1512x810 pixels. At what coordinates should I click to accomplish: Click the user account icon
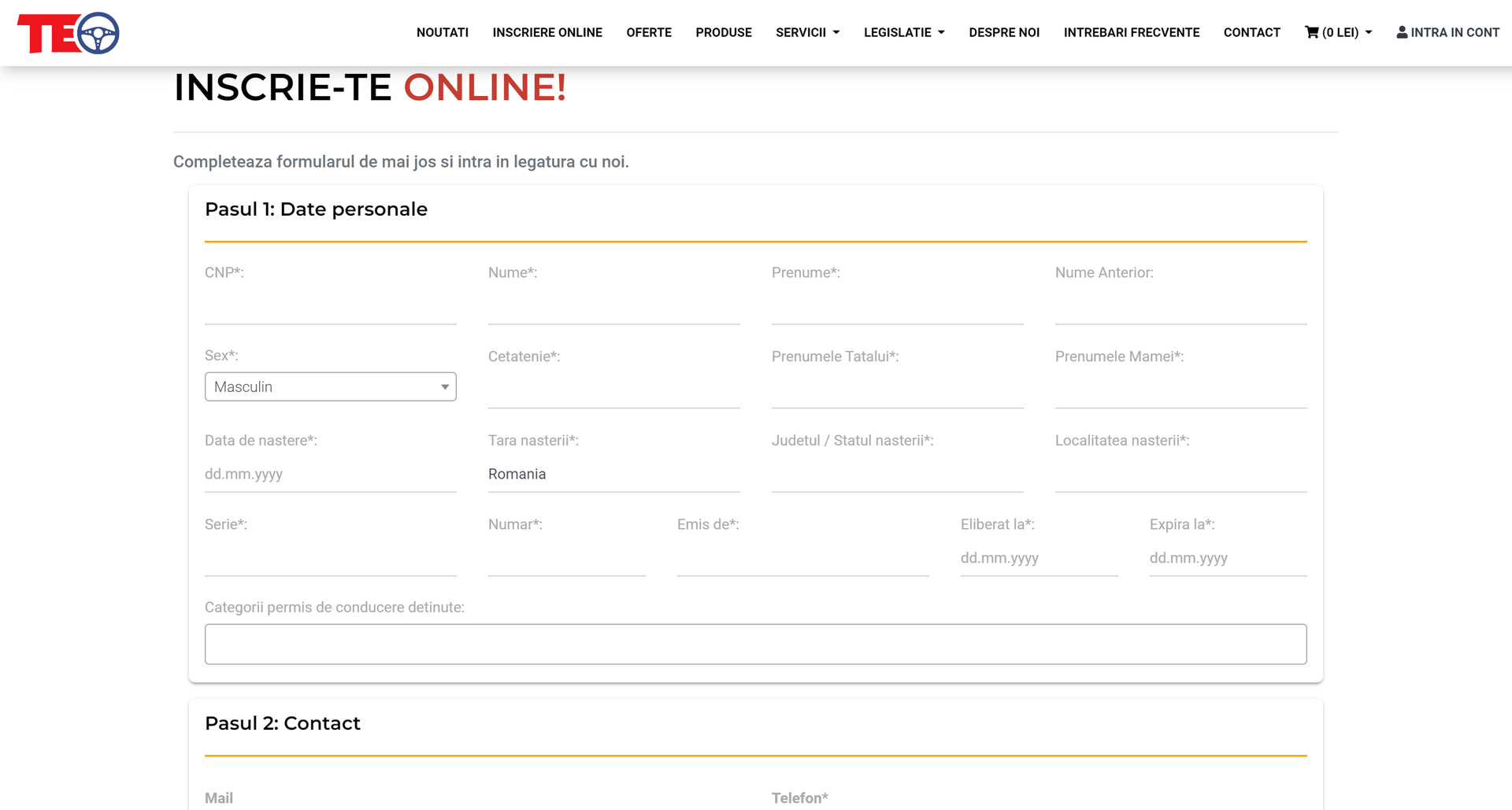[1402, 32]
